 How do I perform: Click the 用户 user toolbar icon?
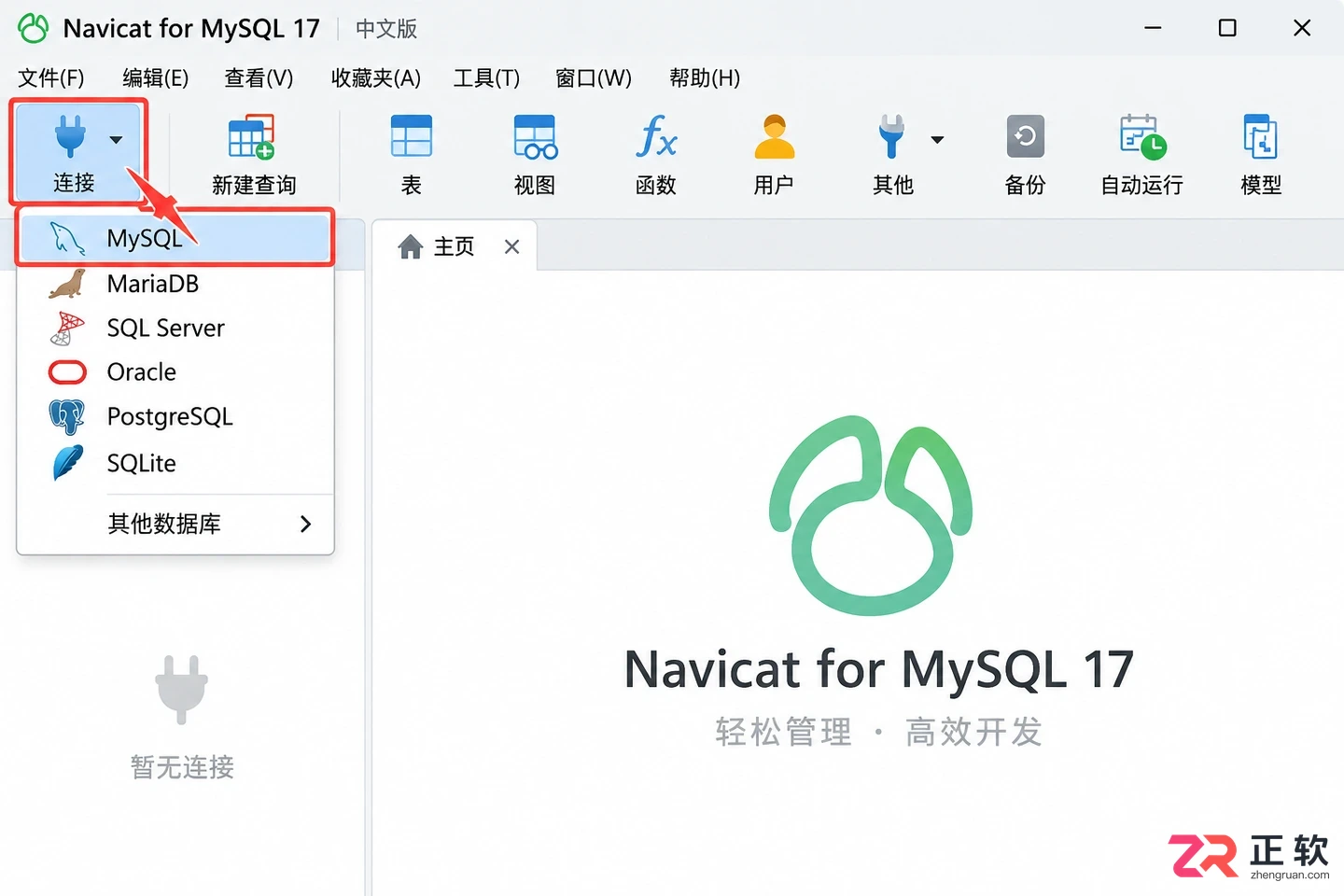click(774, 136)
